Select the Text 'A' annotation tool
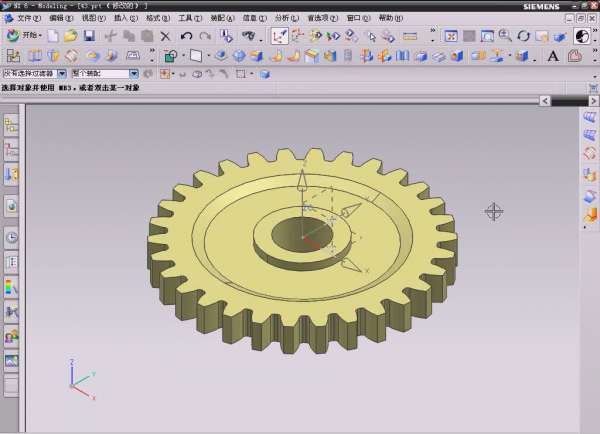This screenshot has height=434, width=600. pos(552,56)
